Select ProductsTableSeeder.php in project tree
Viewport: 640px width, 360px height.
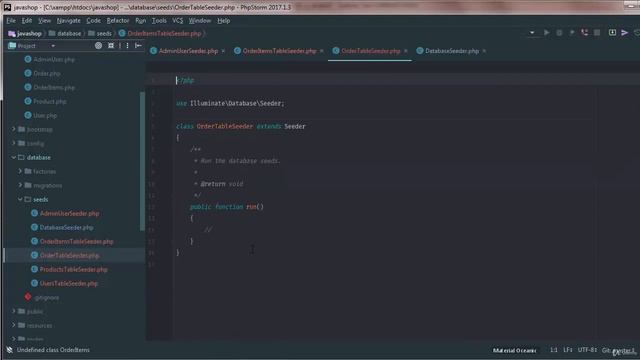[69, 269]
